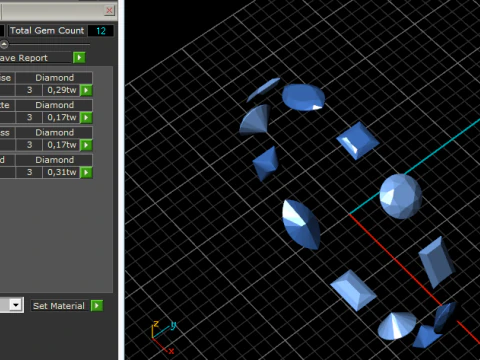This screenshot has height=360, width=480.
Task: Click the quantity 3 beside 0,31tw
Action: (29, 172)
